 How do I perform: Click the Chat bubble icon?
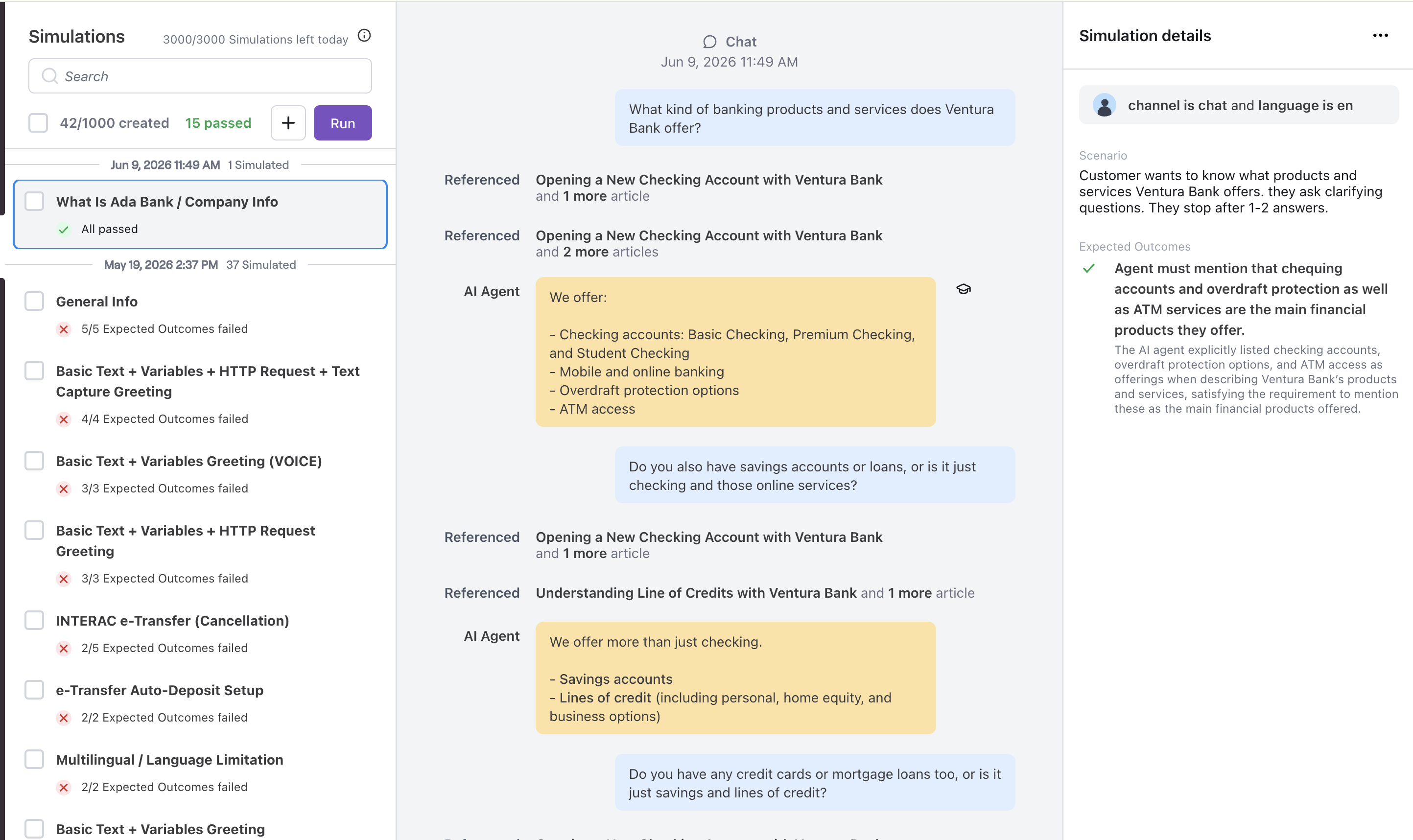pos(709,42)
